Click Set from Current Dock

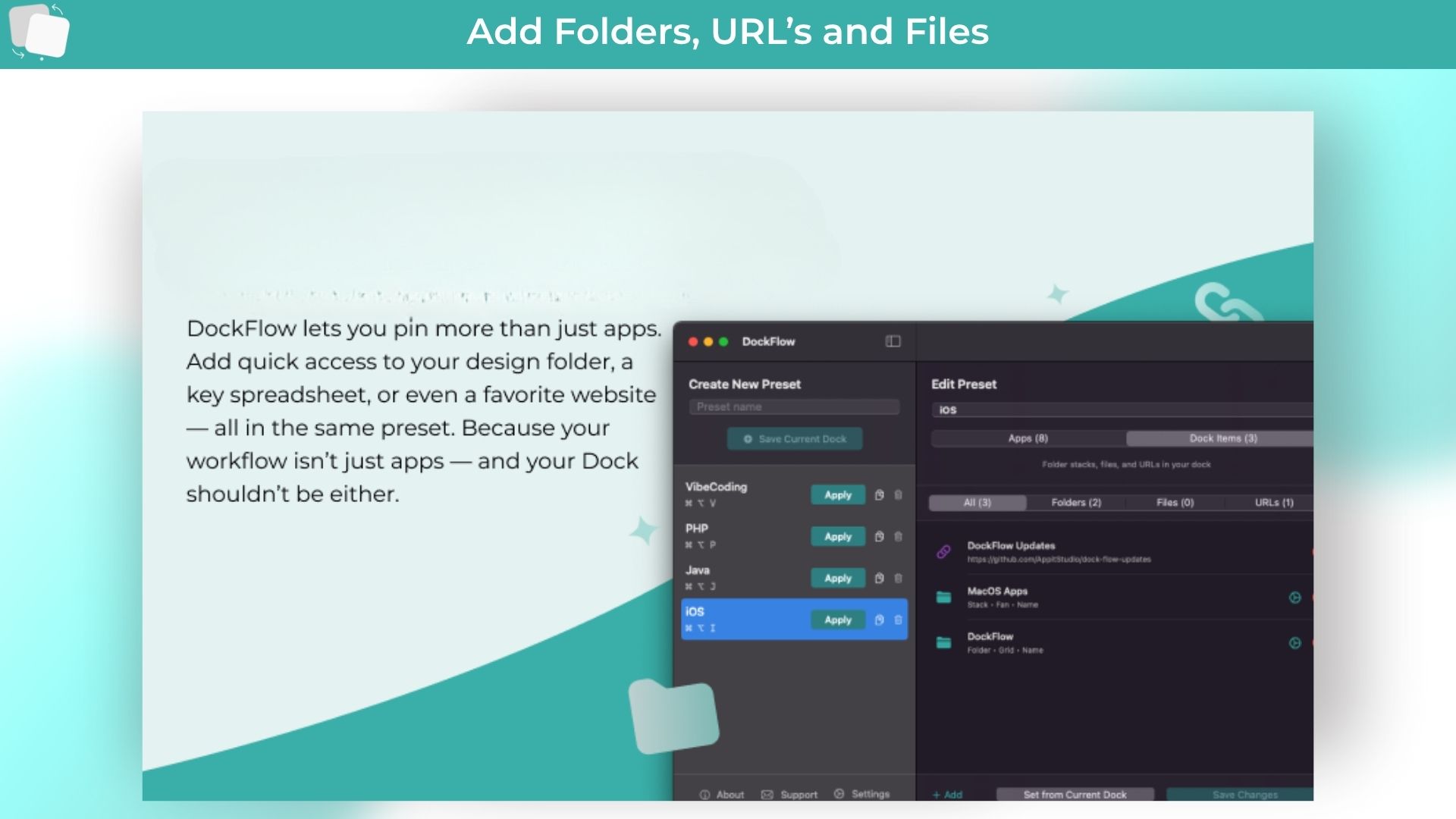(1075, 794)
